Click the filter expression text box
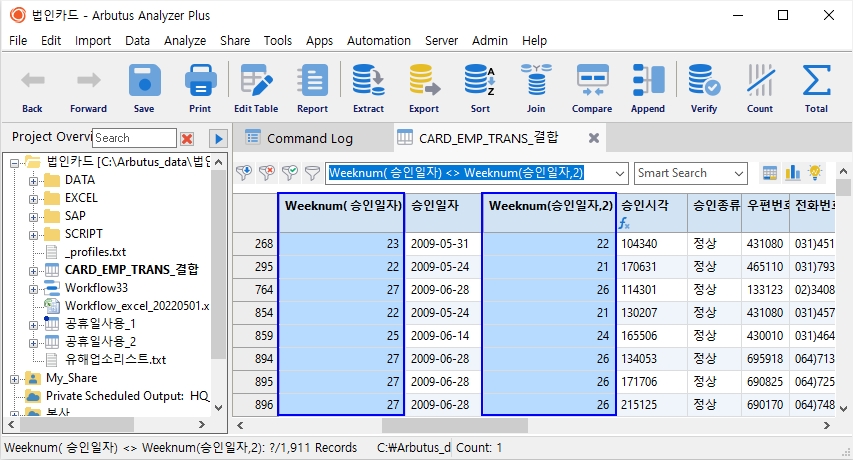 click(470, 173)
